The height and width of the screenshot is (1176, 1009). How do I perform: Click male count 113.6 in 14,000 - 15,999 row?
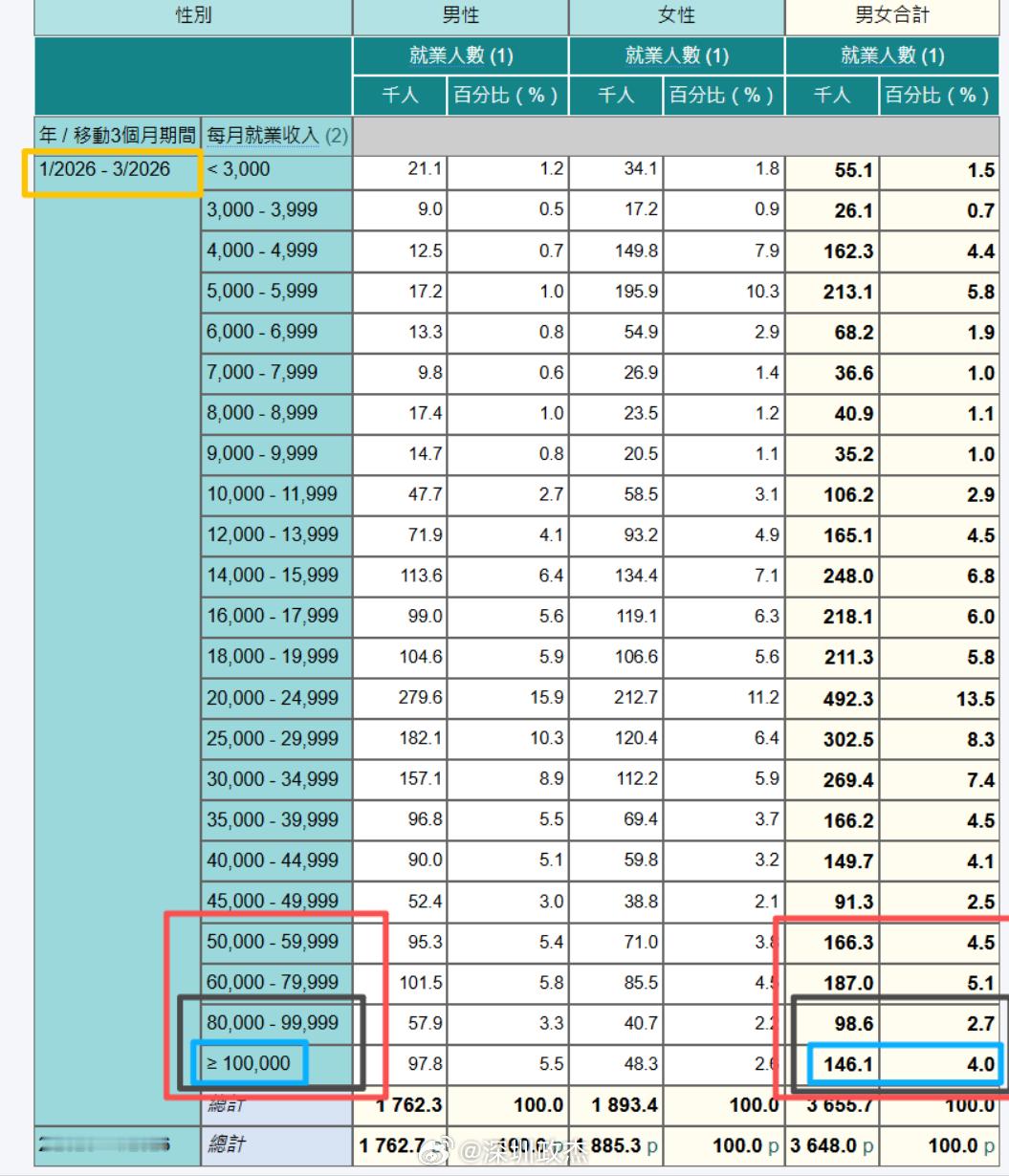coord(421,577)
